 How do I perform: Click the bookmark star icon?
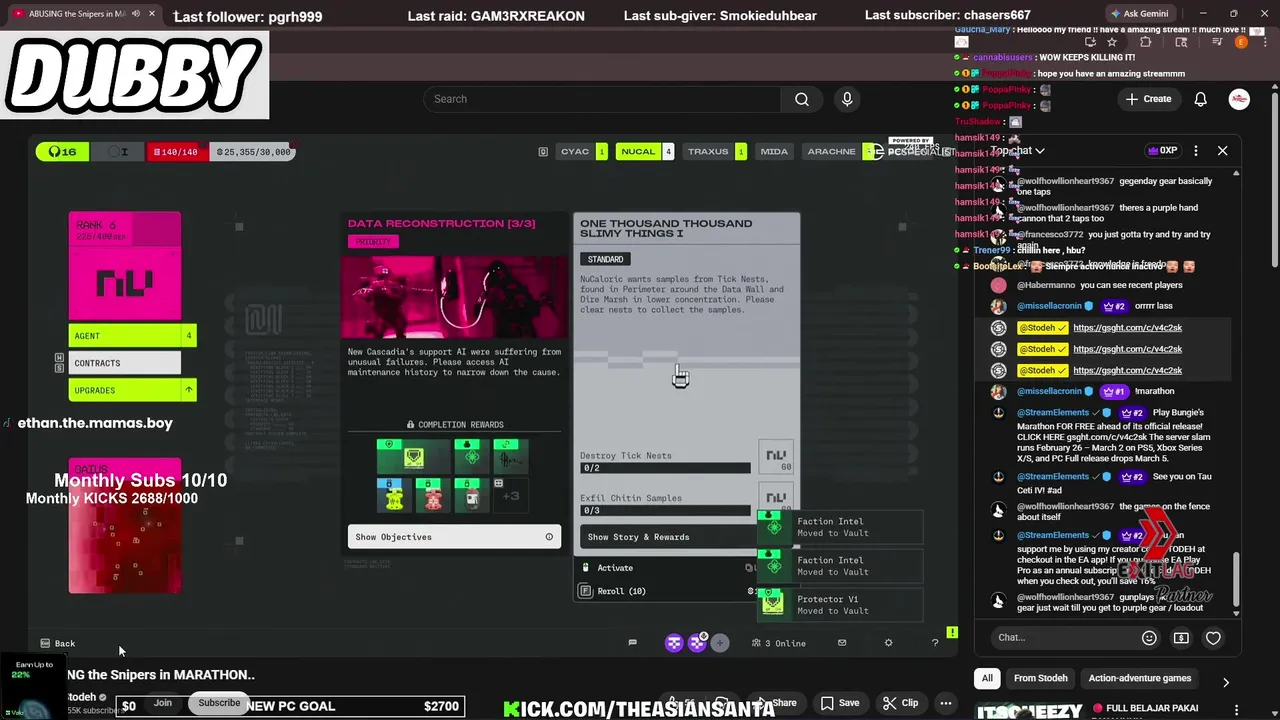1111,42
